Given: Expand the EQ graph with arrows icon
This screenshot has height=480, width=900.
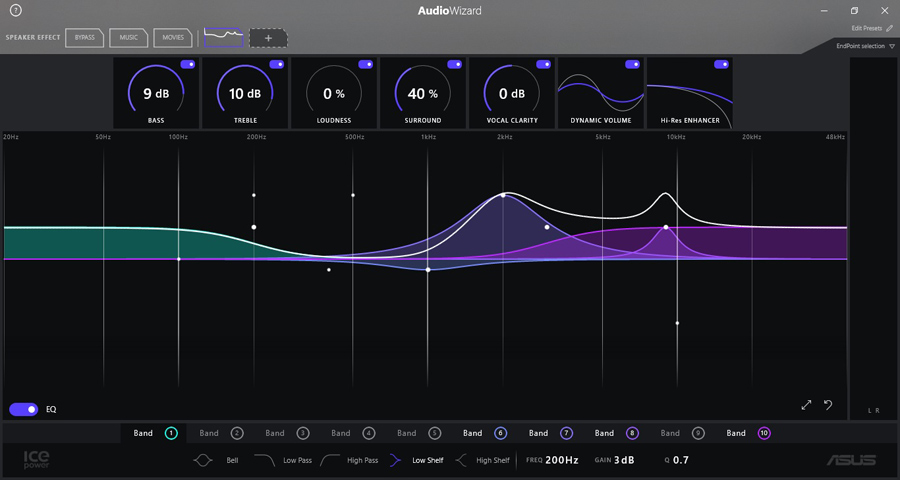Looking at the screenshot, I should pos(806,405).
